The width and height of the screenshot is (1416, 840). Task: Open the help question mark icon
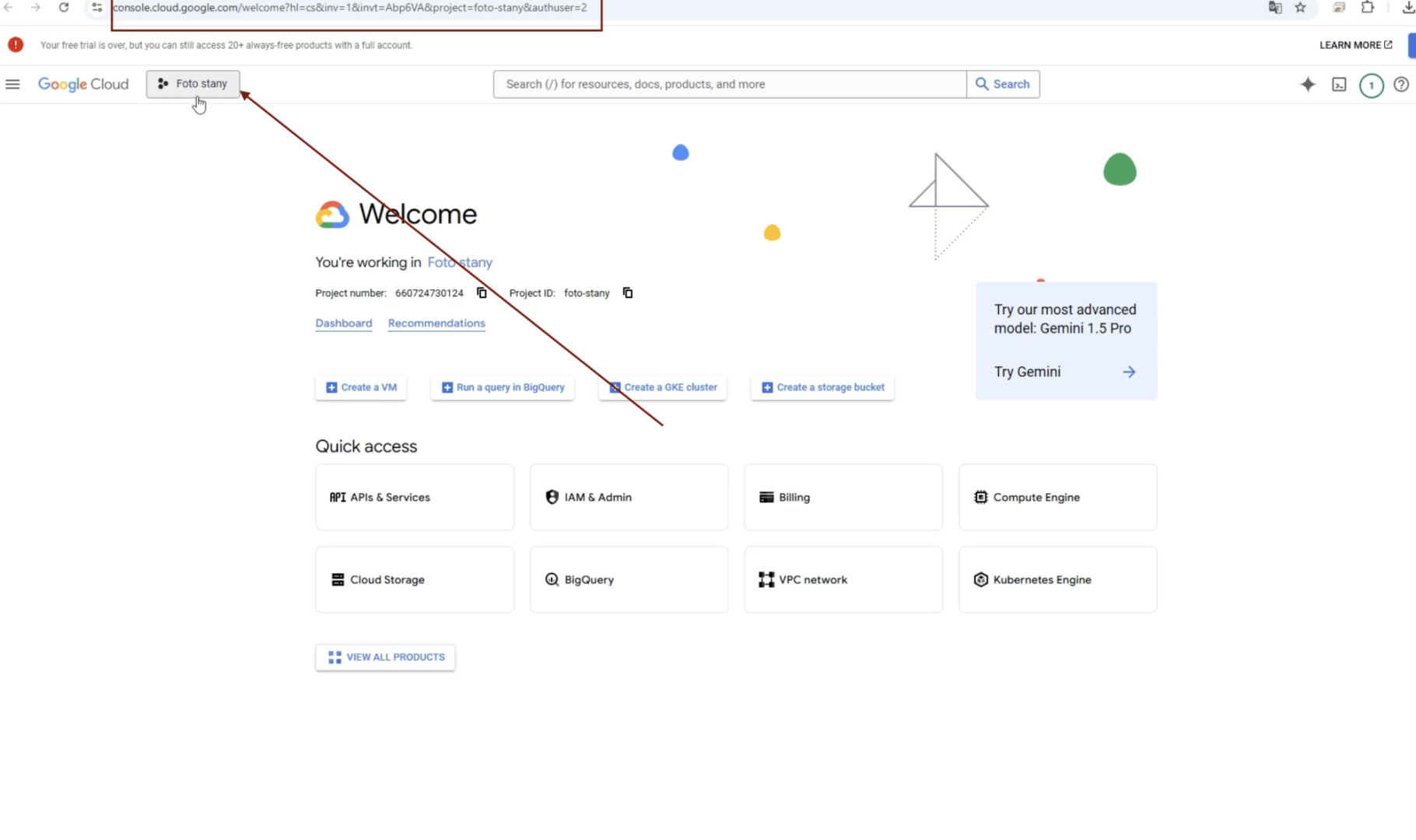click(1401, 84)
